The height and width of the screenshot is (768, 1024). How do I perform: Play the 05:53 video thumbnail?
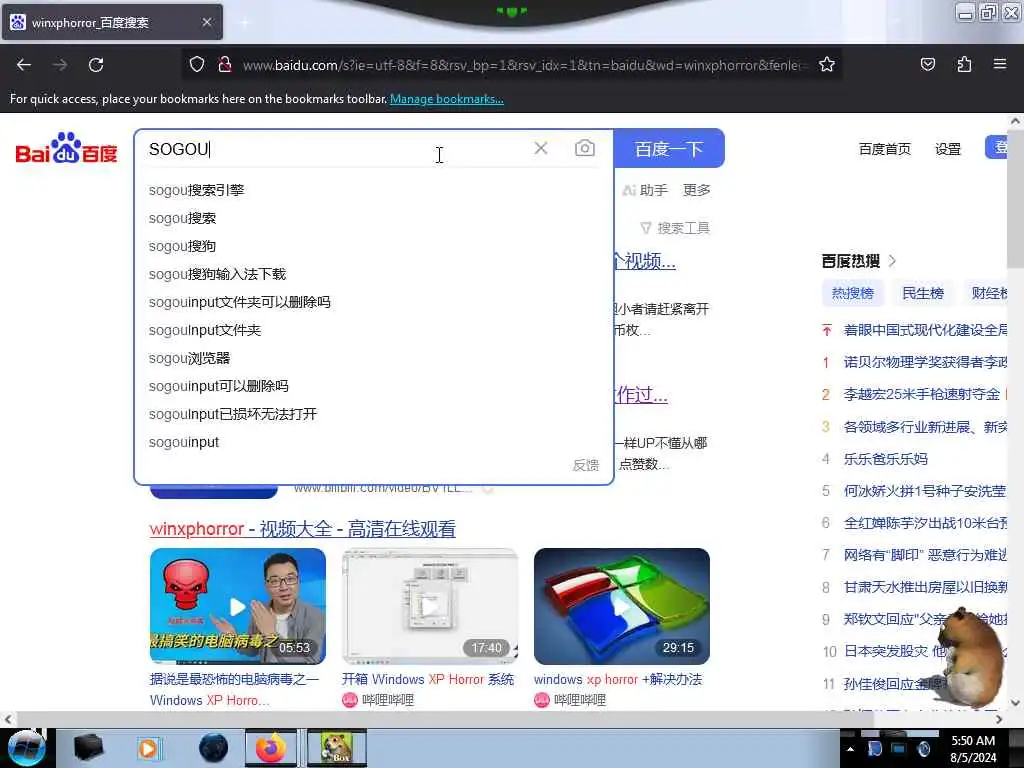(238, 606)
